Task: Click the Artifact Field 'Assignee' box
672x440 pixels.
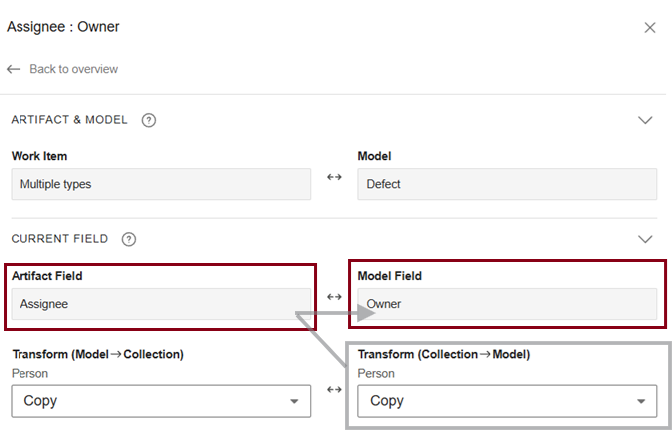Action: [x=161, y=304]
